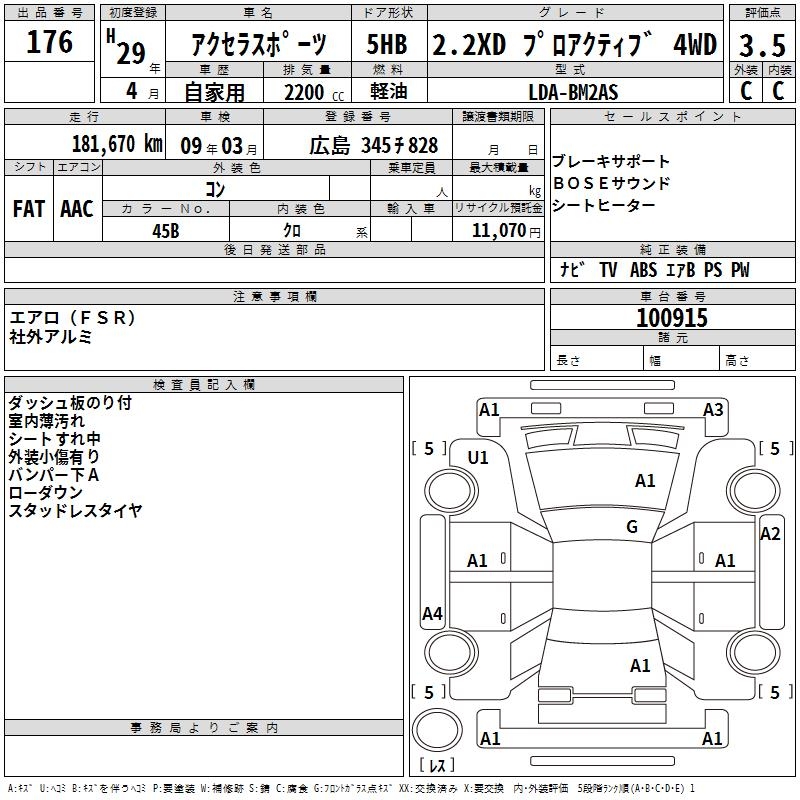Image resolution: width=800 pixels, height=800 pixels.
Task: Click the G windshield chip mark
Action: pyautogui.click(x=632, y=527)
